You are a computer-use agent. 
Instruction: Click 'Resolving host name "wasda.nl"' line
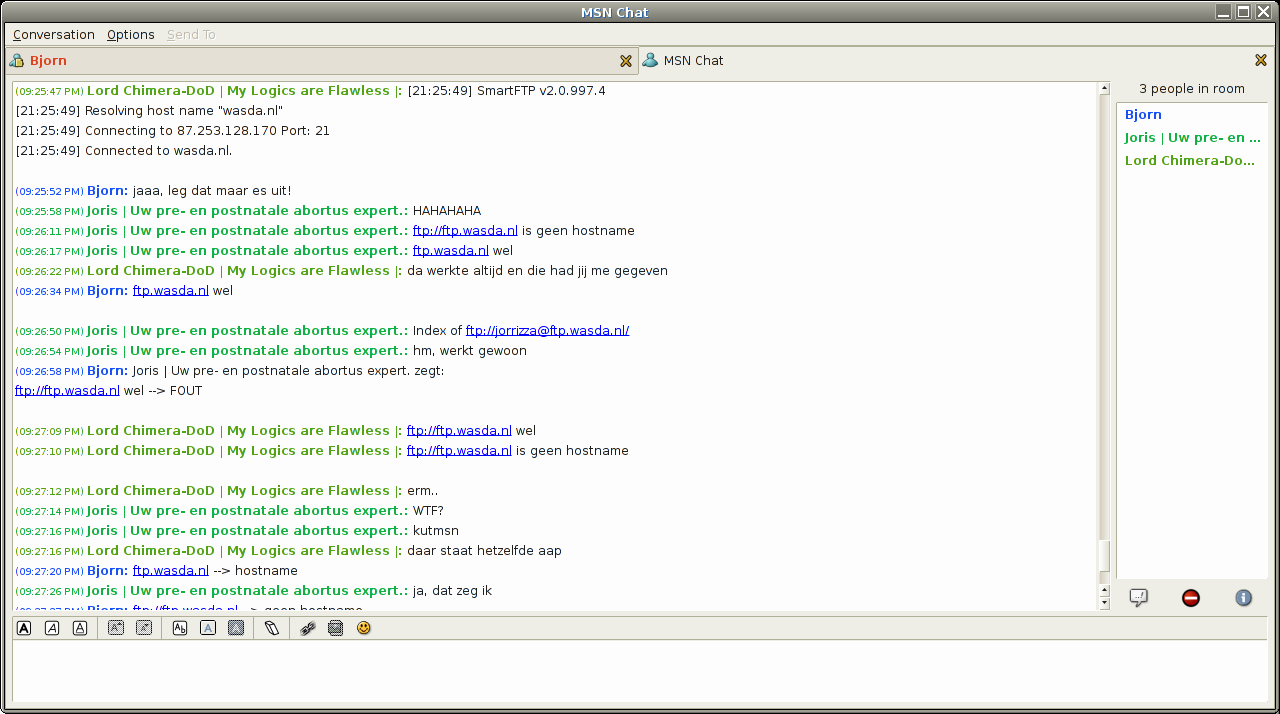[x=149, y=111]
